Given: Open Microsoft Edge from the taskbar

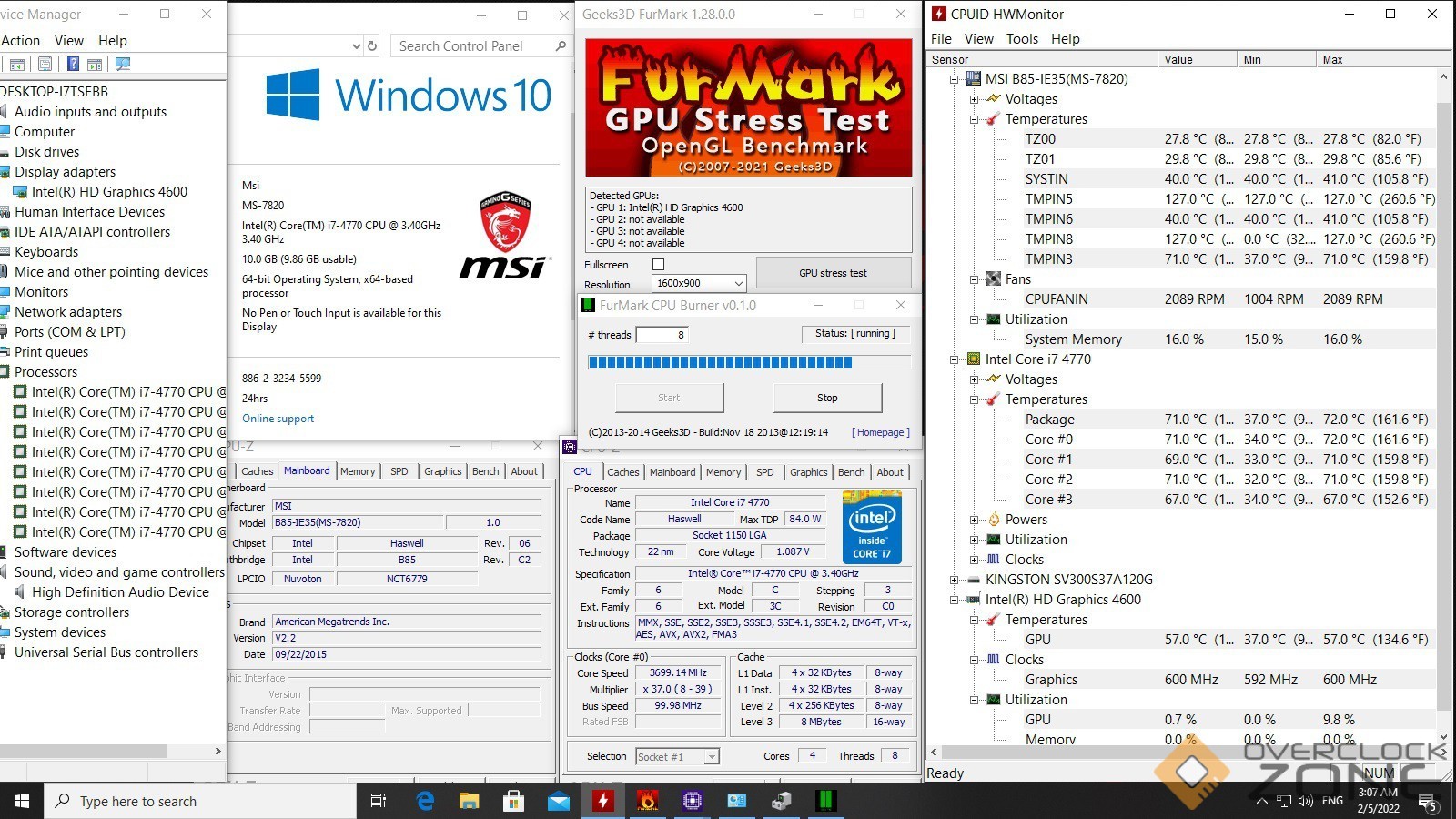Looking at the screenshot, I should 425,801.
